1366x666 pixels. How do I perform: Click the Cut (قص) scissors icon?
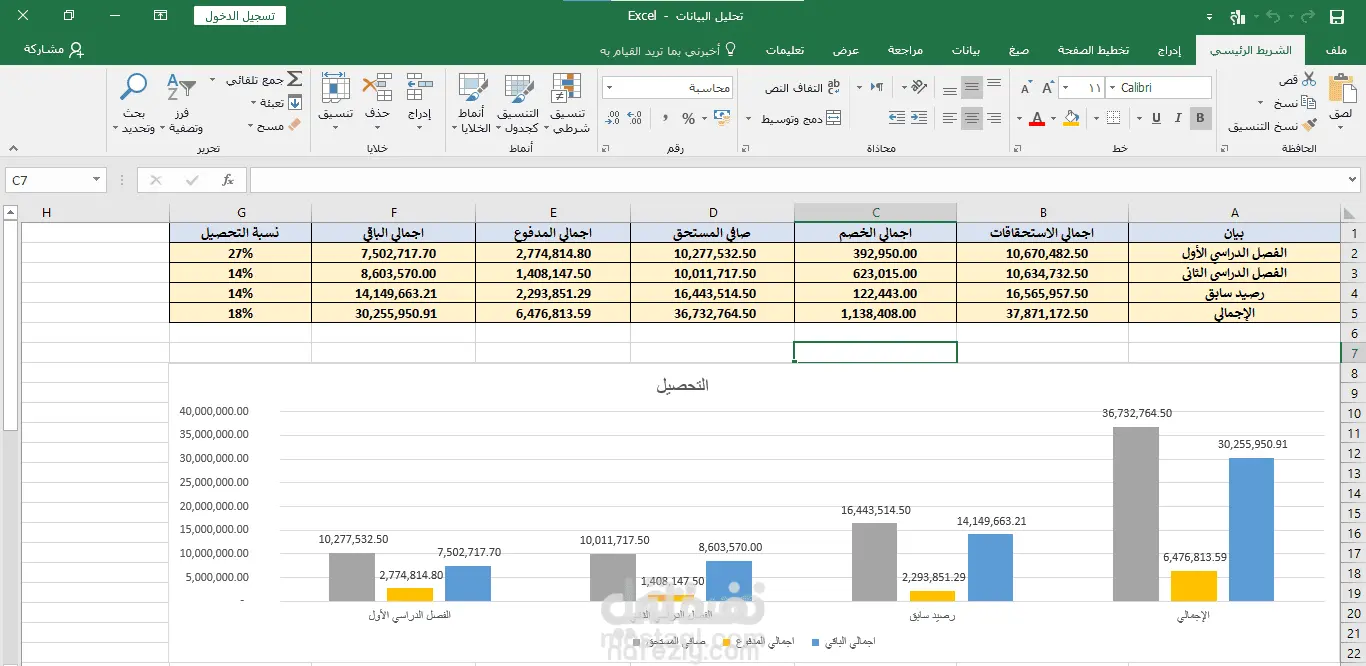(x=1309, y=79)
